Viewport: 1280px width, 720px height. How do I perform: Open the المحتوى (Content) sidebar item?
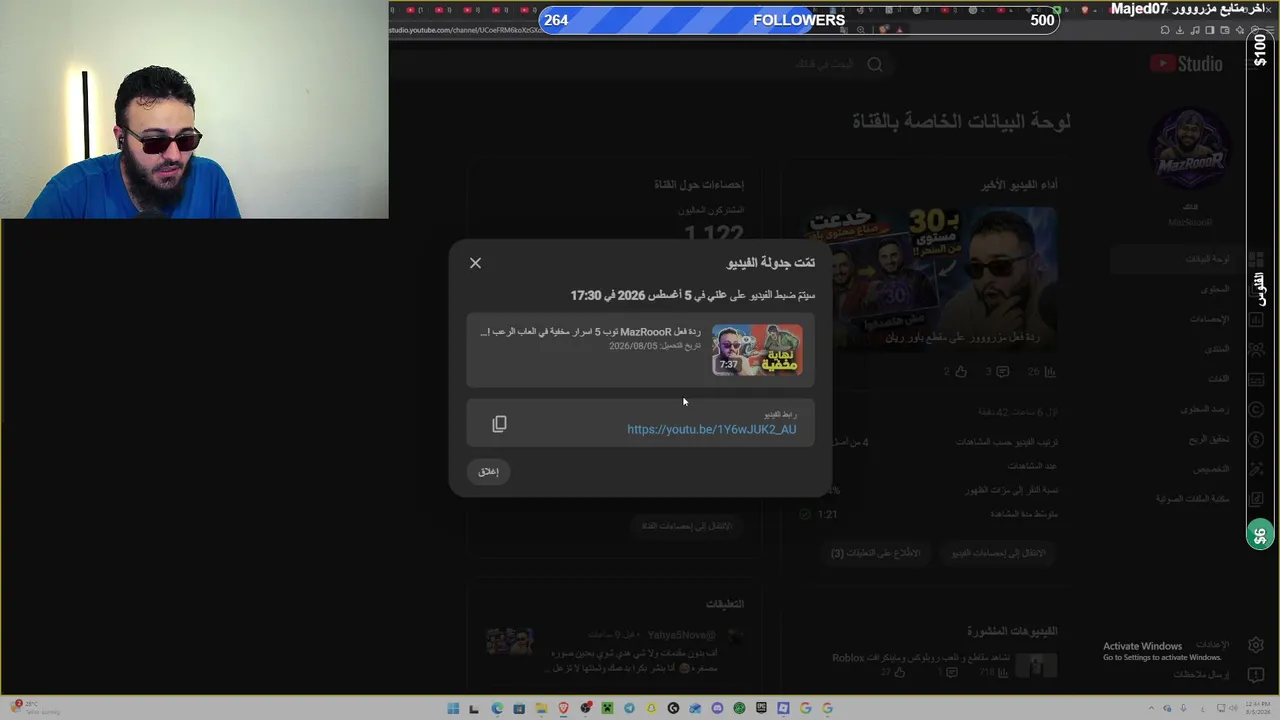click(x=1215, y=289)
